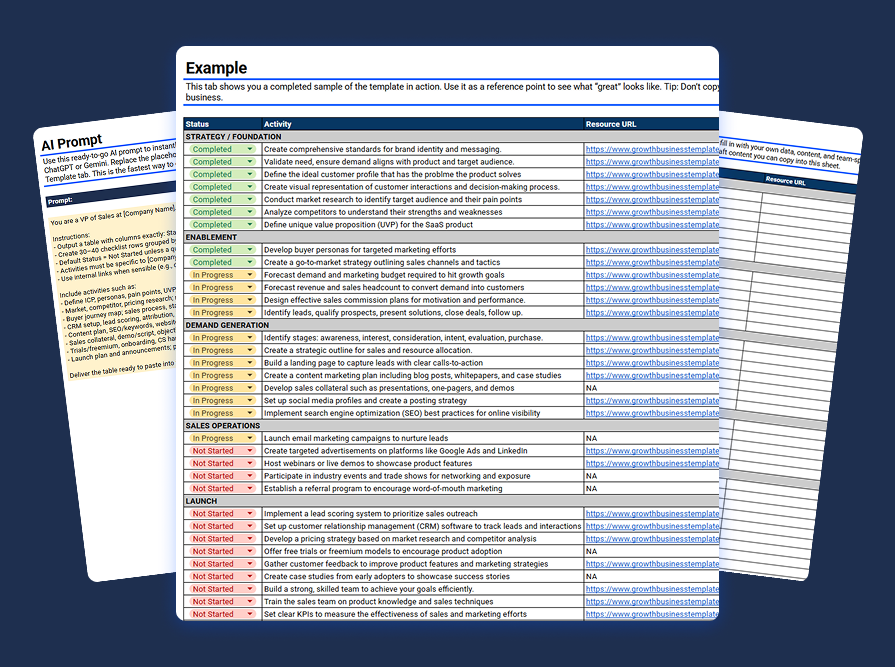
Task: Select cell 'Define unique value proposition (UVP)'
Action: tap(423, 224)
